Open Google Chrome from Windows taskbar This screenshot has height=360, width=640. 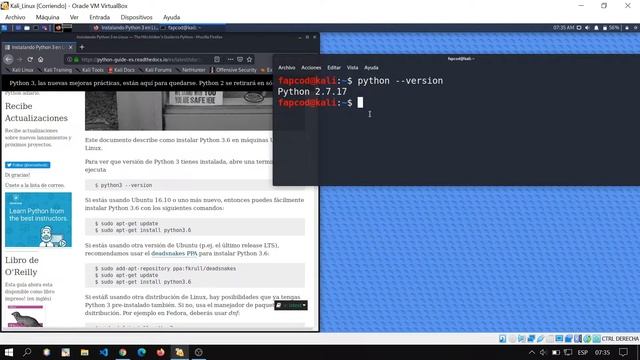point(122,352)
